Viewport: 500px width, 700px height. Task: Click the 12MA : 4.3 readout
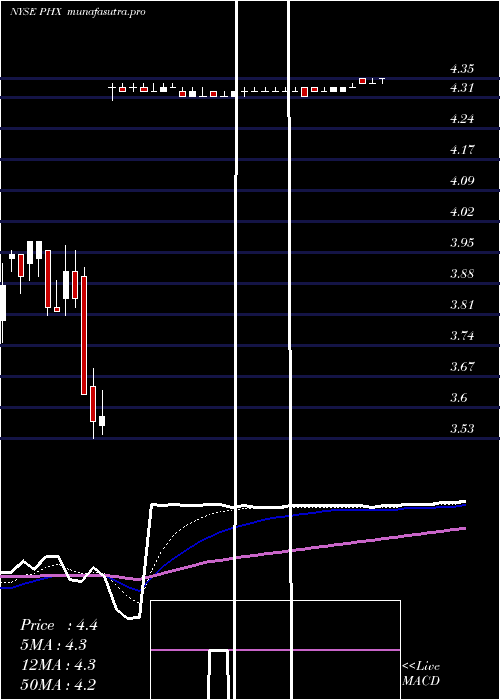(x=58, y=665)
